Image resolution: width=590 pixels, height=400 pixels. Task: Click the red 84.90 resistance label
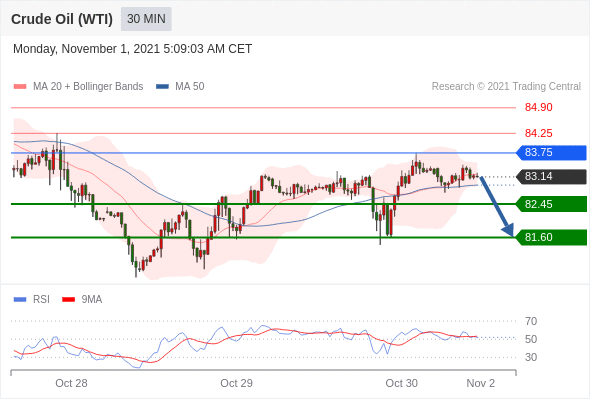538,108
